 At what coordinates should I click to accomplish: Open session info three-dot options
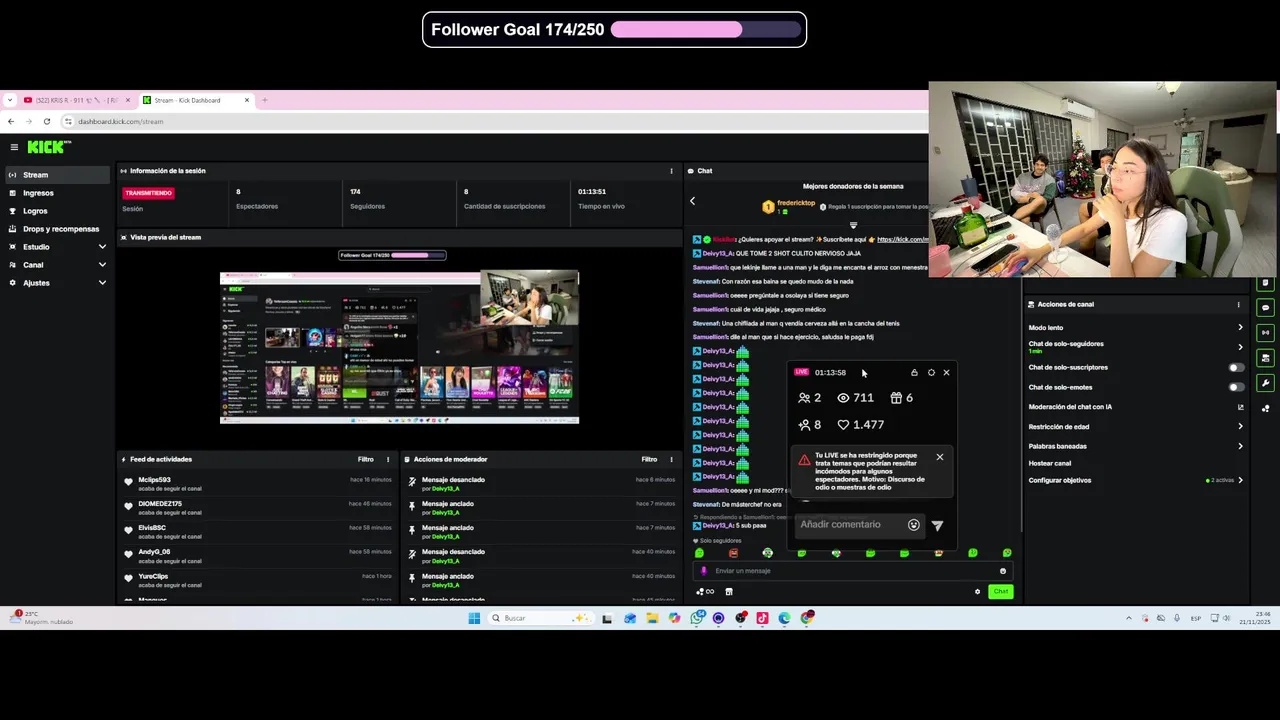coord(671,171)
